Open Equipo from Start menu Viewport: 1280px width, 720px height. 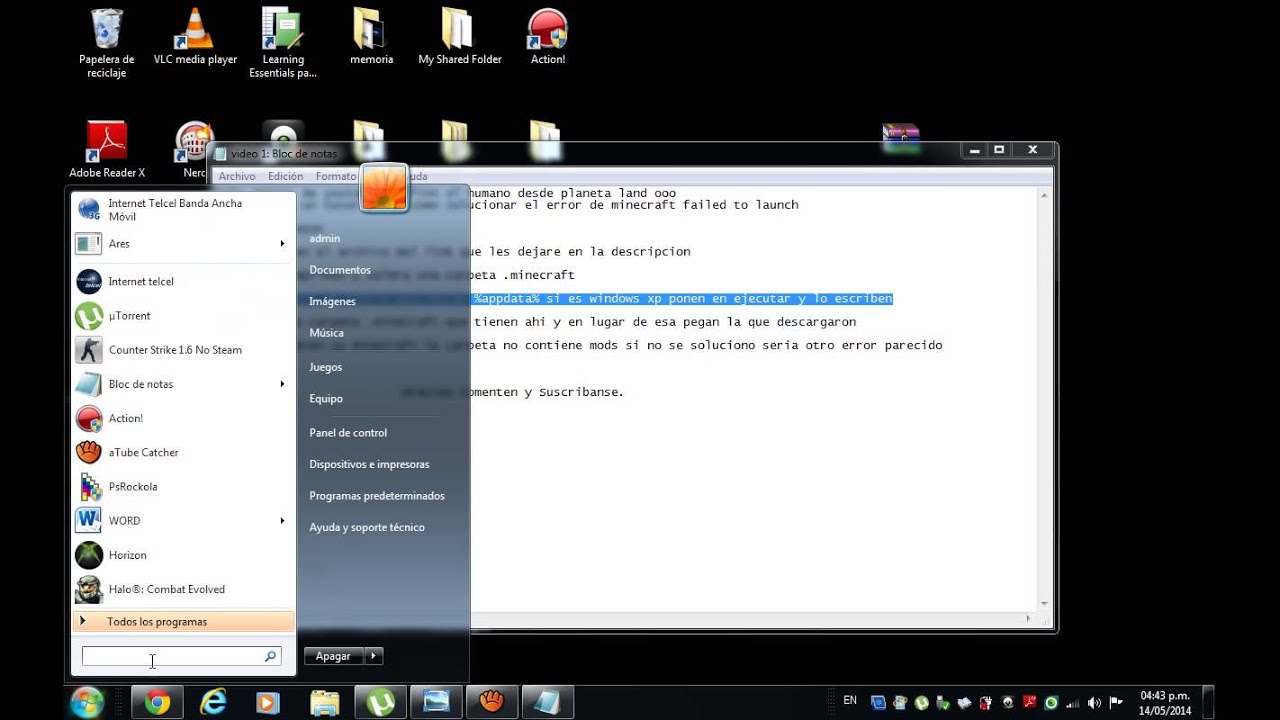[326, 398]
